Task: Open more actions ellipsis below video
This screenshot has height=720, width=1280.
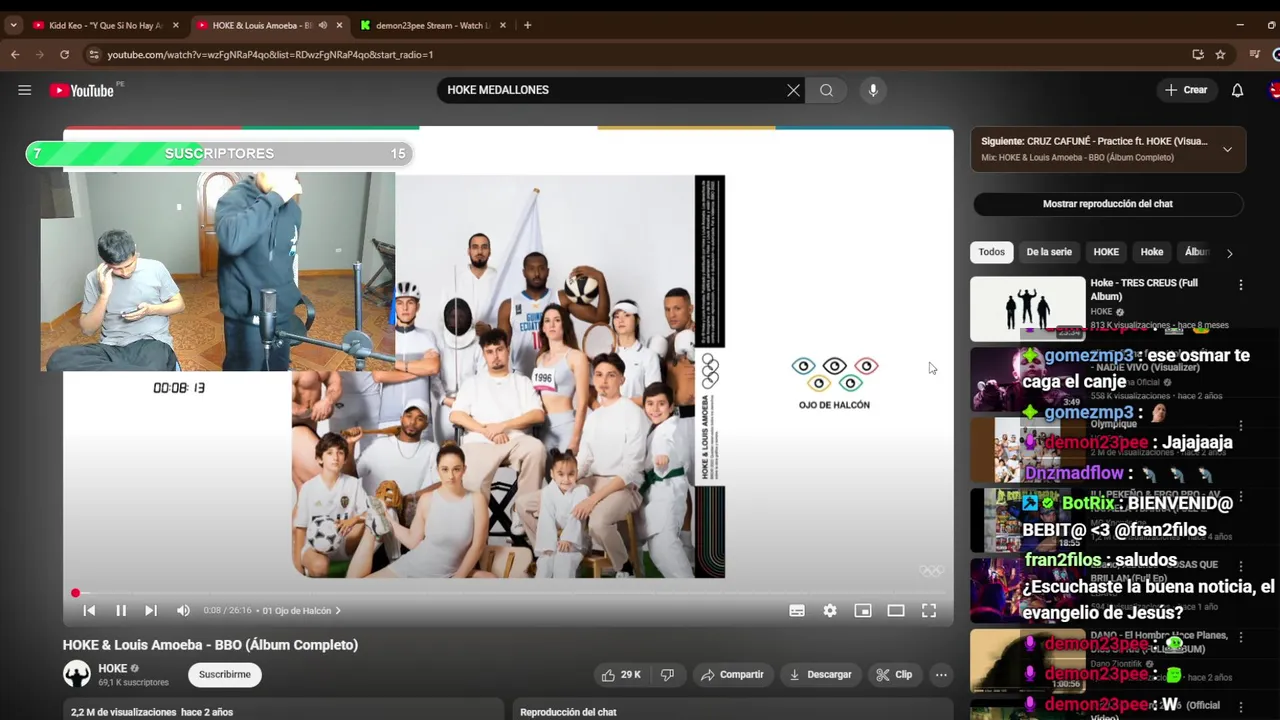Action: [x=941, y=675]
